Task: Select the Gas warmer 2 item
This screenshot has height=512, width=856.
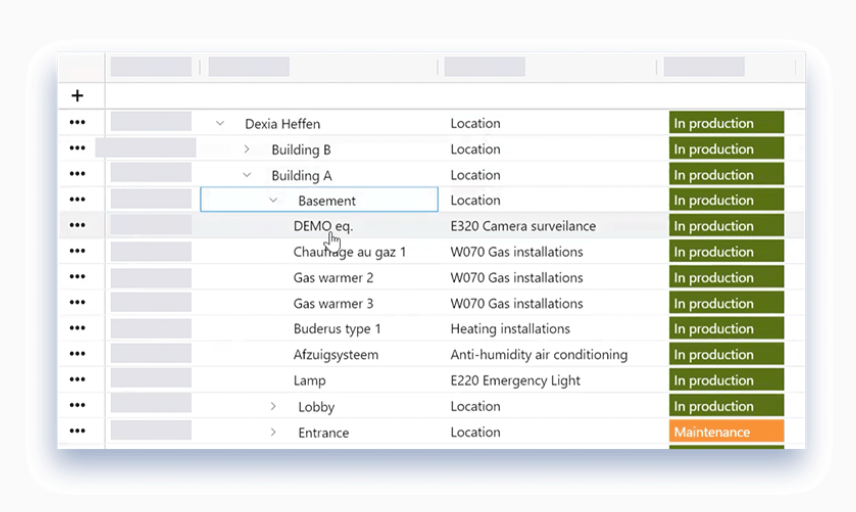Action: pos(333,278)
